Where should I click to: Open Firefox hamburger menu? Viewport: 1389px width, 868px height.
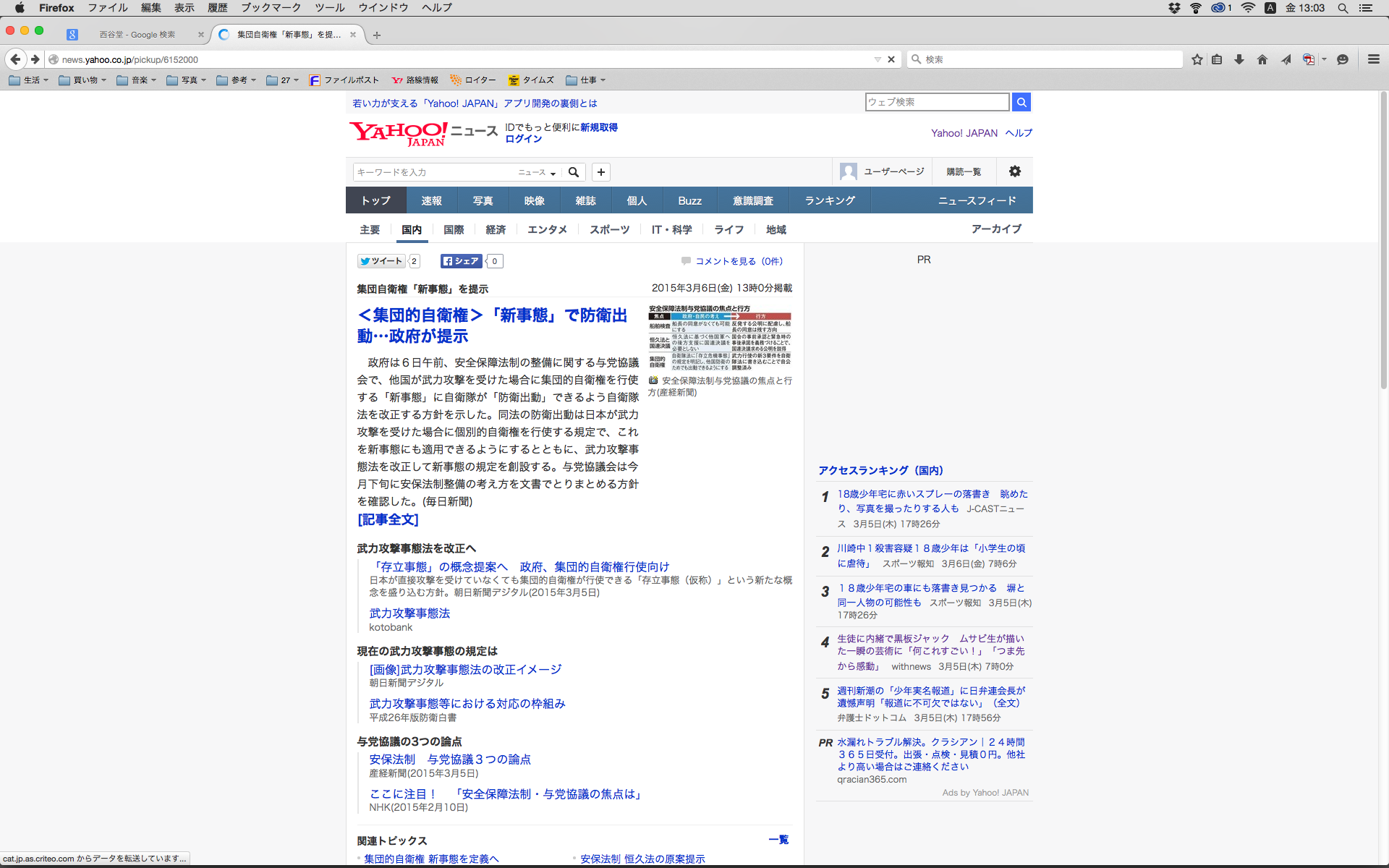tap(1373, 59)
